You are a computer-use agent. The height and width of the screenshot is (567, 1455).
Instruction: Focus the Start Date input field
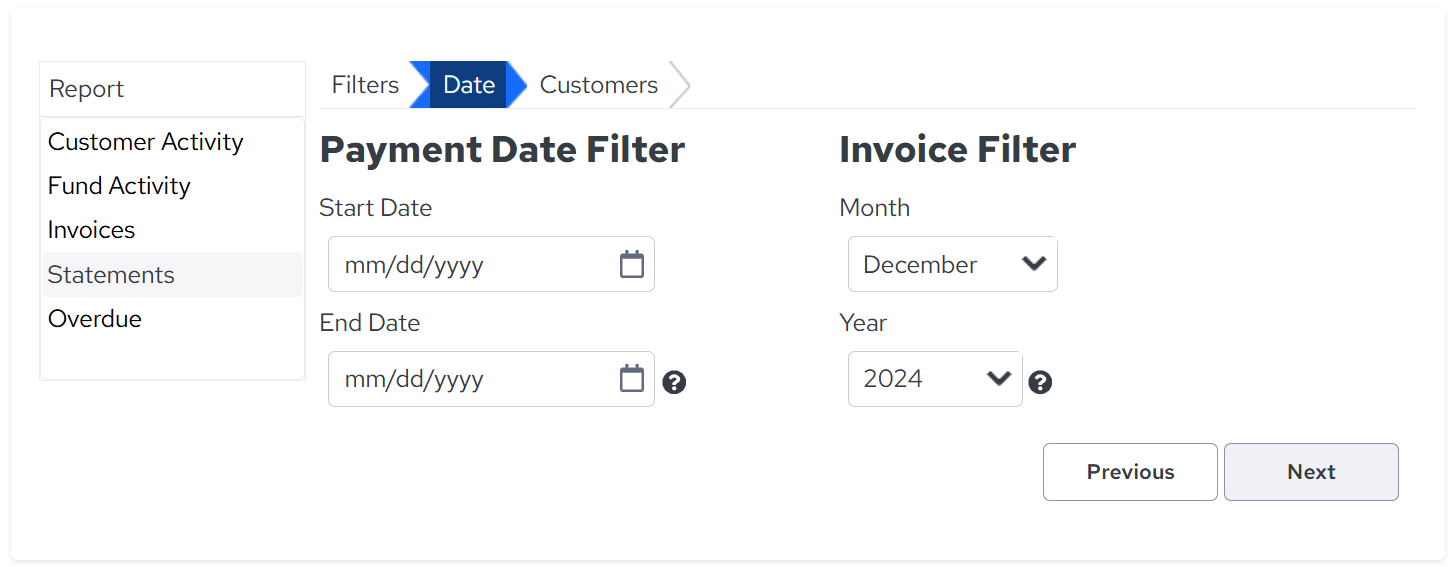point(491,264)
